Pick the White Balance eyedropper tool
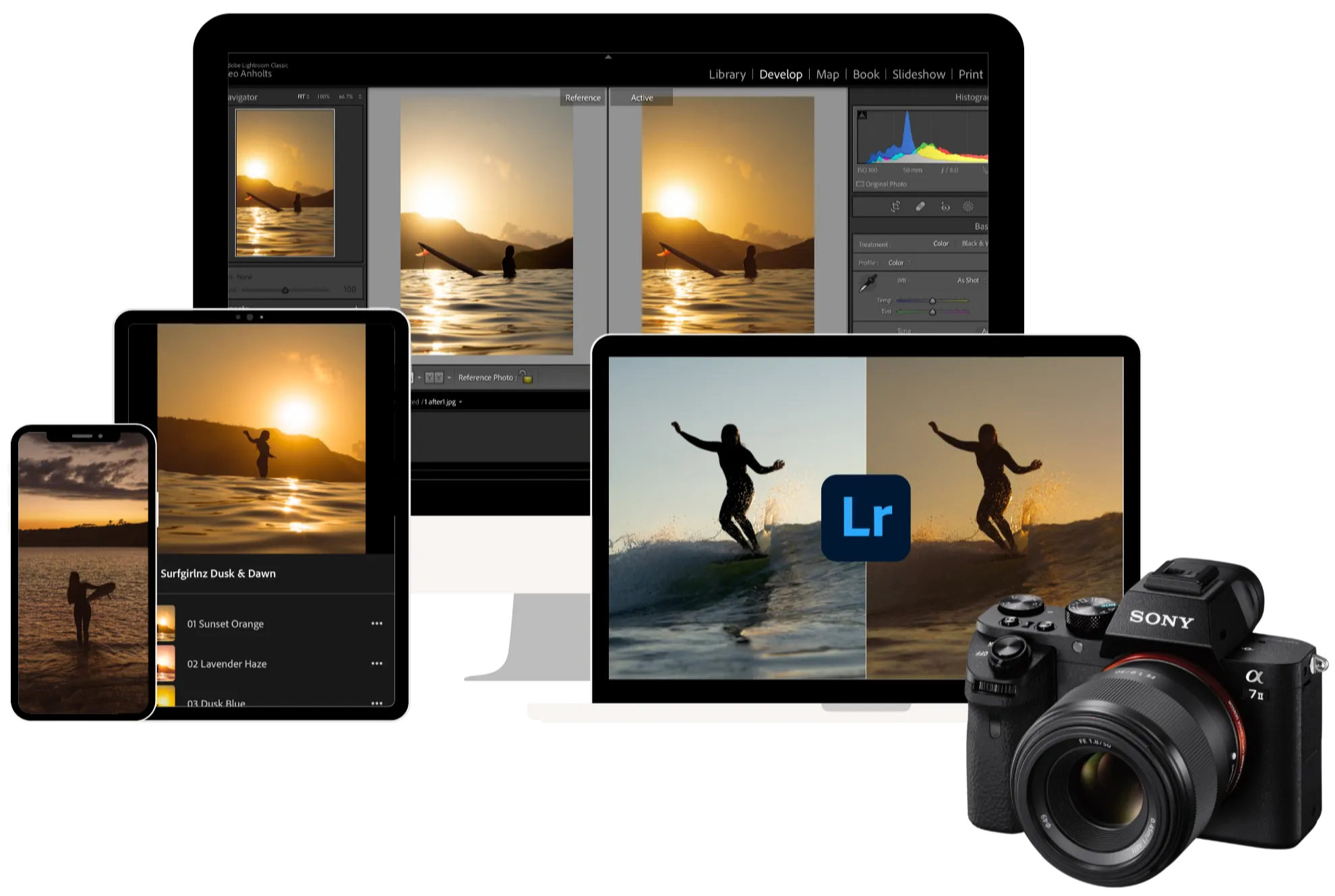 (868, 283)
